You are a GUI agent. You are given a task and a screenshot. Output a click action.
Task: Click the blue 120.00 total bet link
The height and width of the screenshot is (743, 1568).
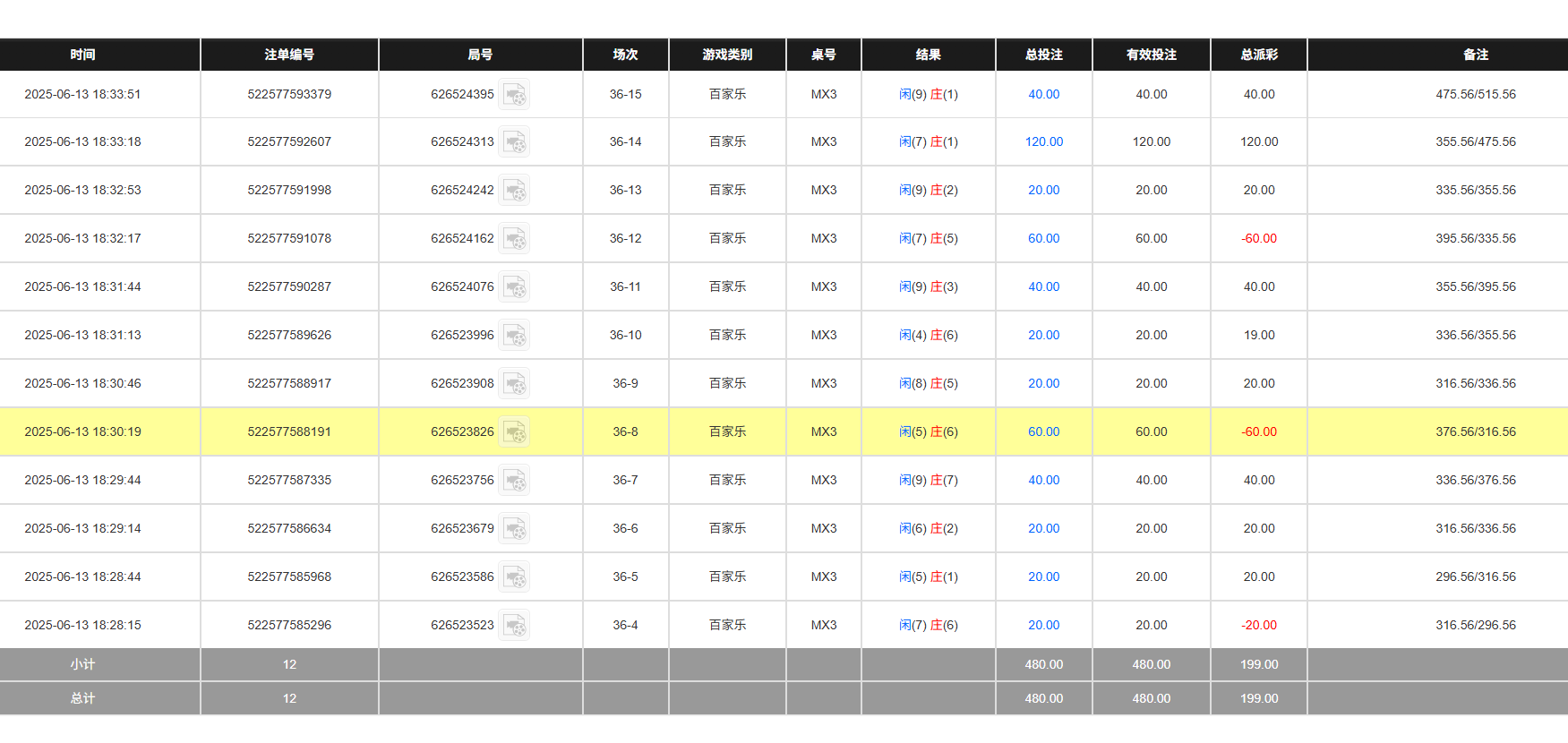tap(1044, 142)
